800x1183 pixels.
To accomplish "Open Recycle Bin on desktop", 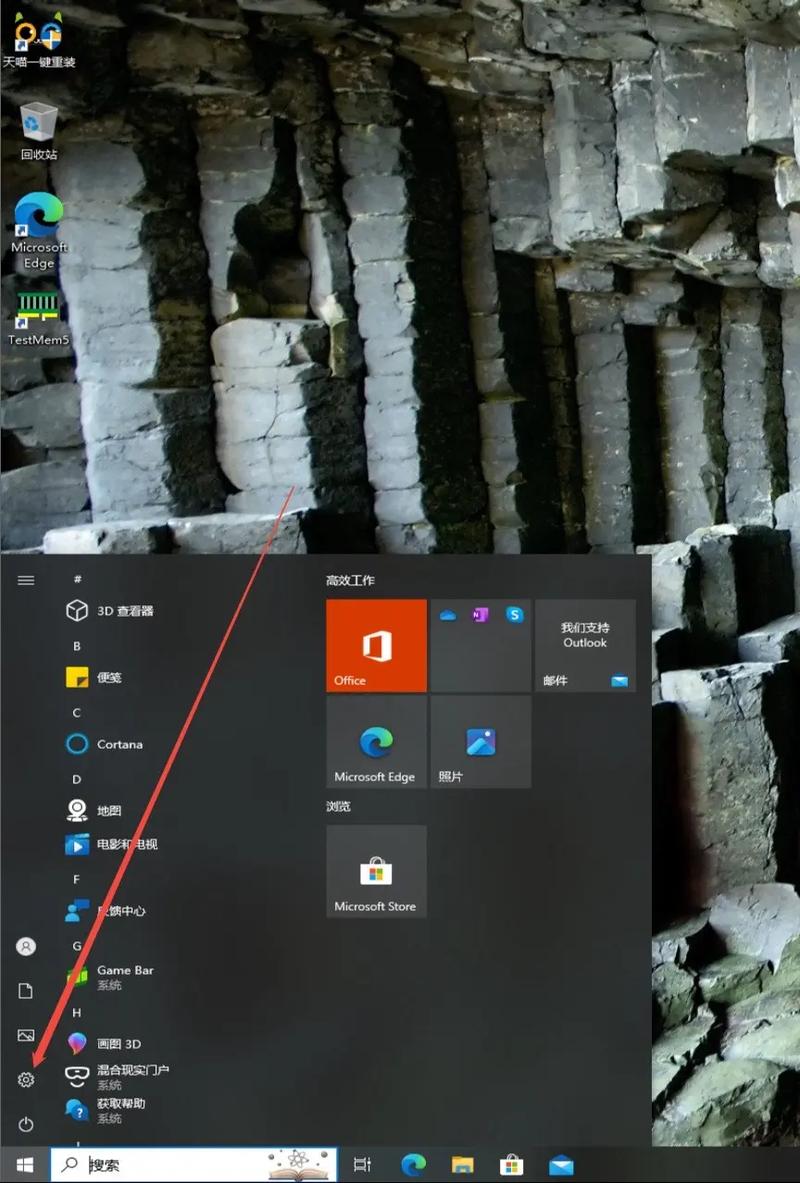I will coord(39,130).
